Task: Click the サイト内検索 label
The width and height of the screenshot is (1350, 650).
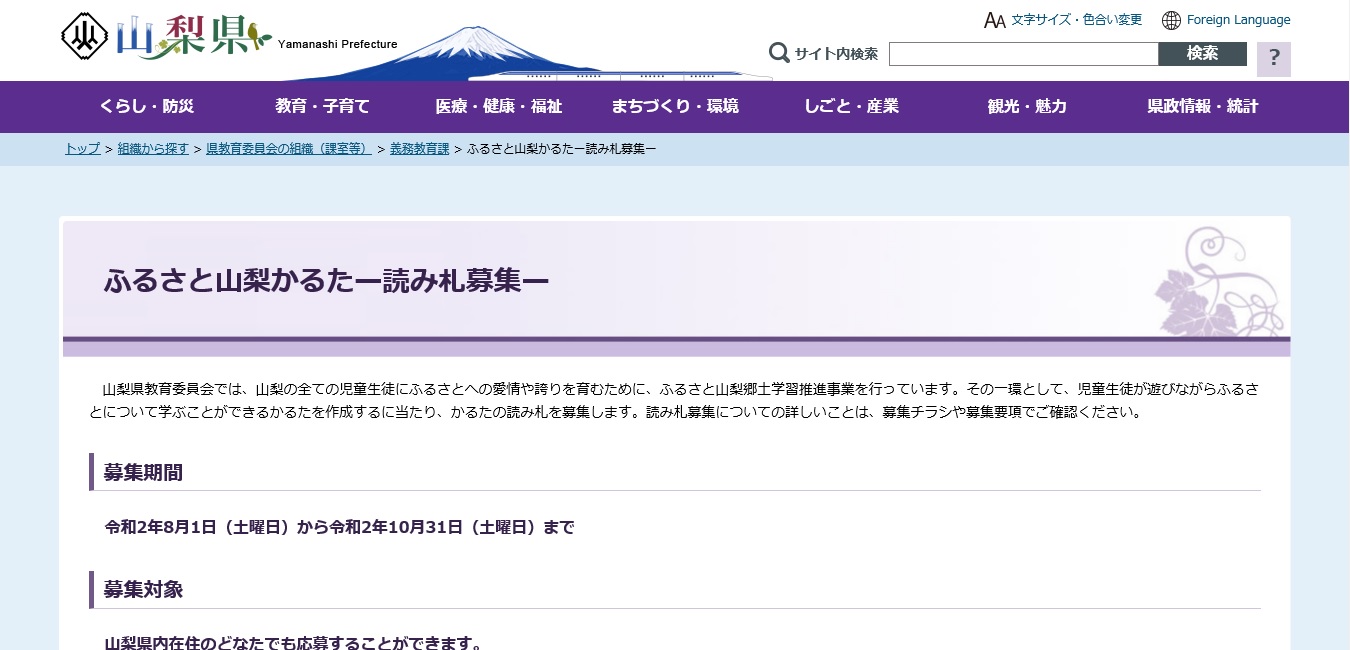Action: pos(836,54)
